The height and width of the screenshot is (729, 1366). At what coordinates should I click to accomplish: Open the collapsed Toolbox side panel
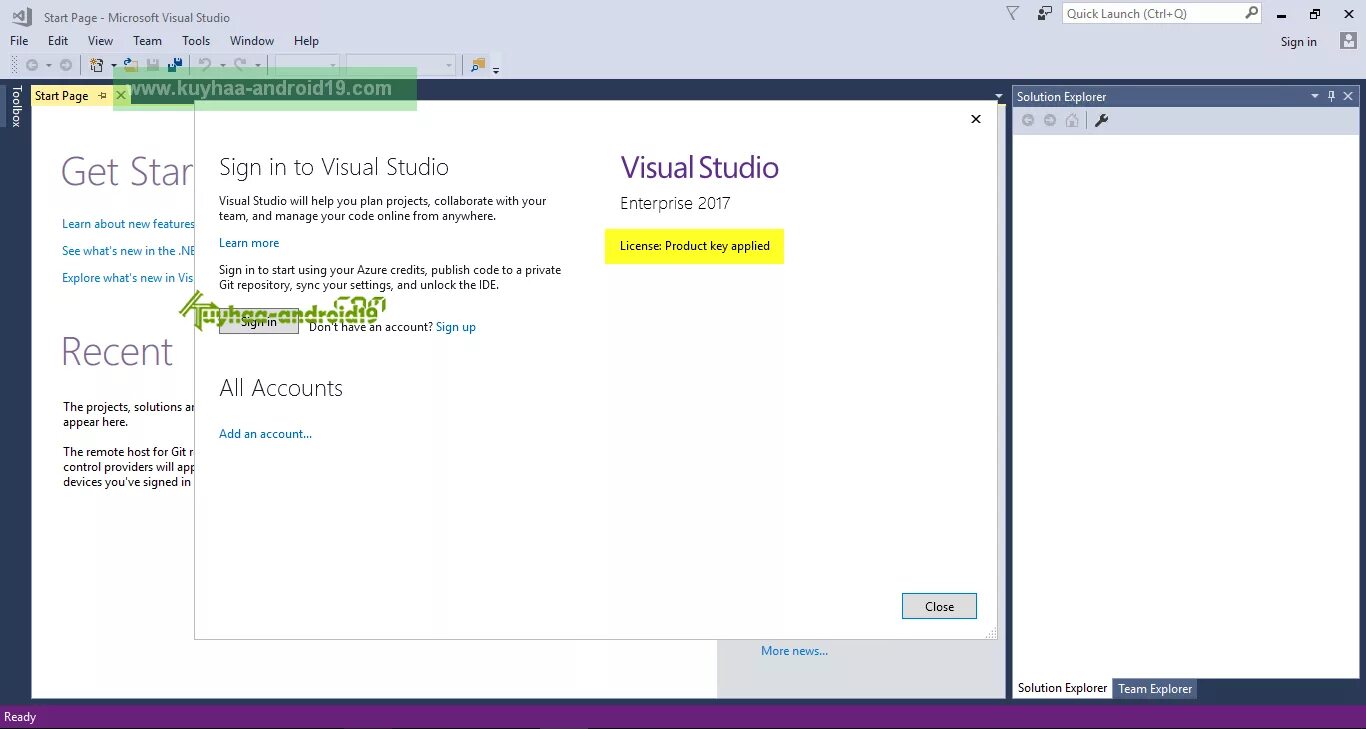16,106
